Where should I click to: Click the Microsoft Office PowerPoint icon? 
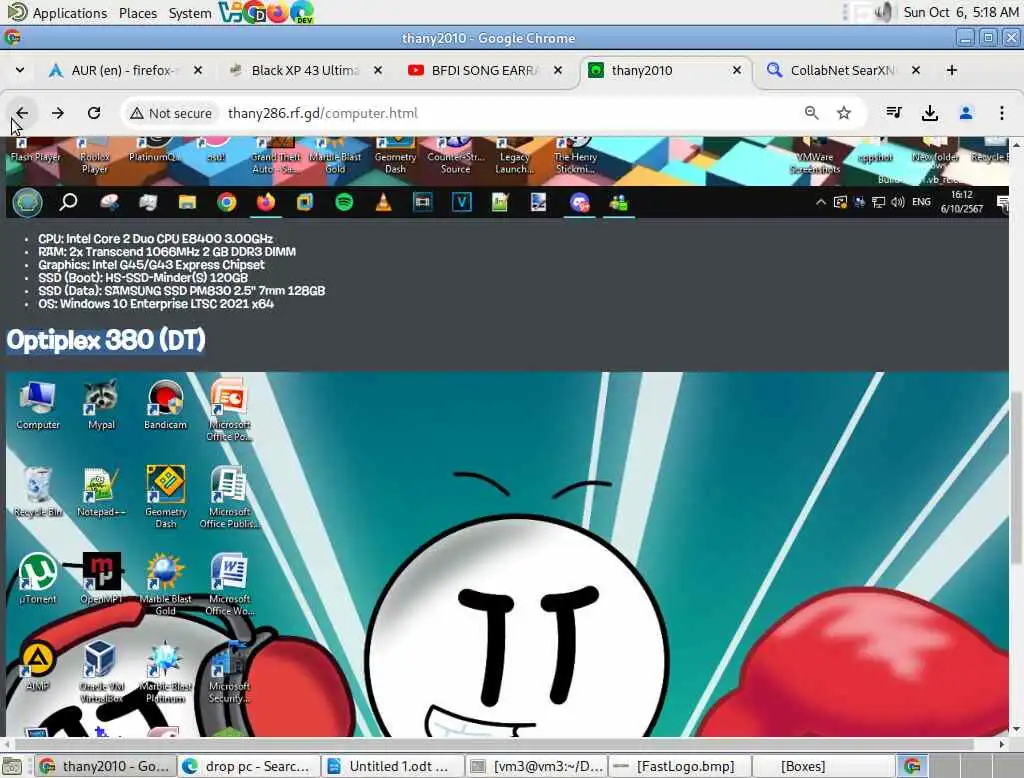tap(229, 410)
